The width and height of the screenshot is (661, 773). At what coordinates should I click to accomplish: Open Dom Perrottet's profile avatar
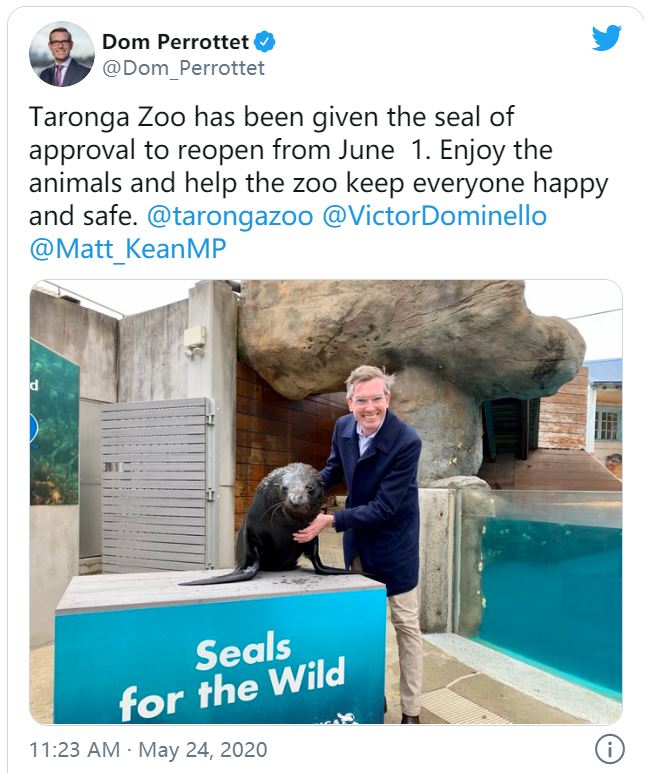[62, 54]
